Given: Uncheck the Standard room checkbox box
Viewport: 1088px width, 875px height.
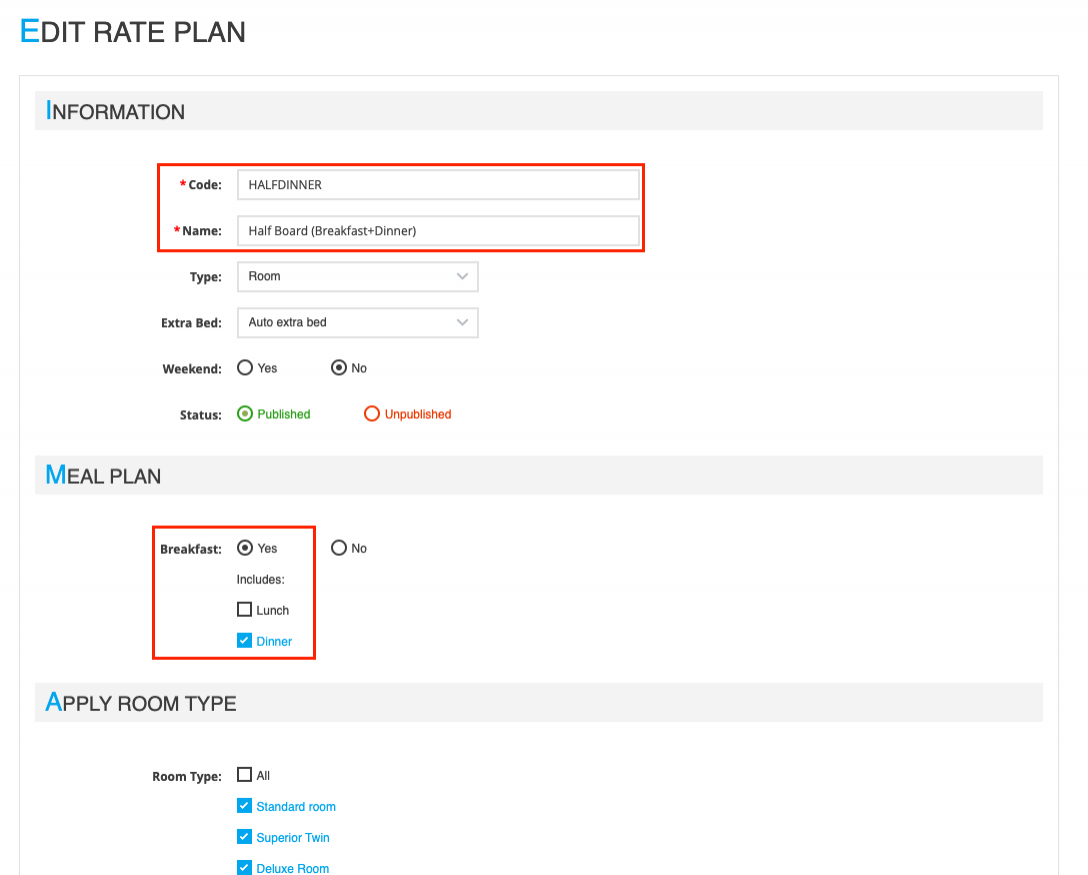Looking at the screenshot, I should (x=245, y=806).
